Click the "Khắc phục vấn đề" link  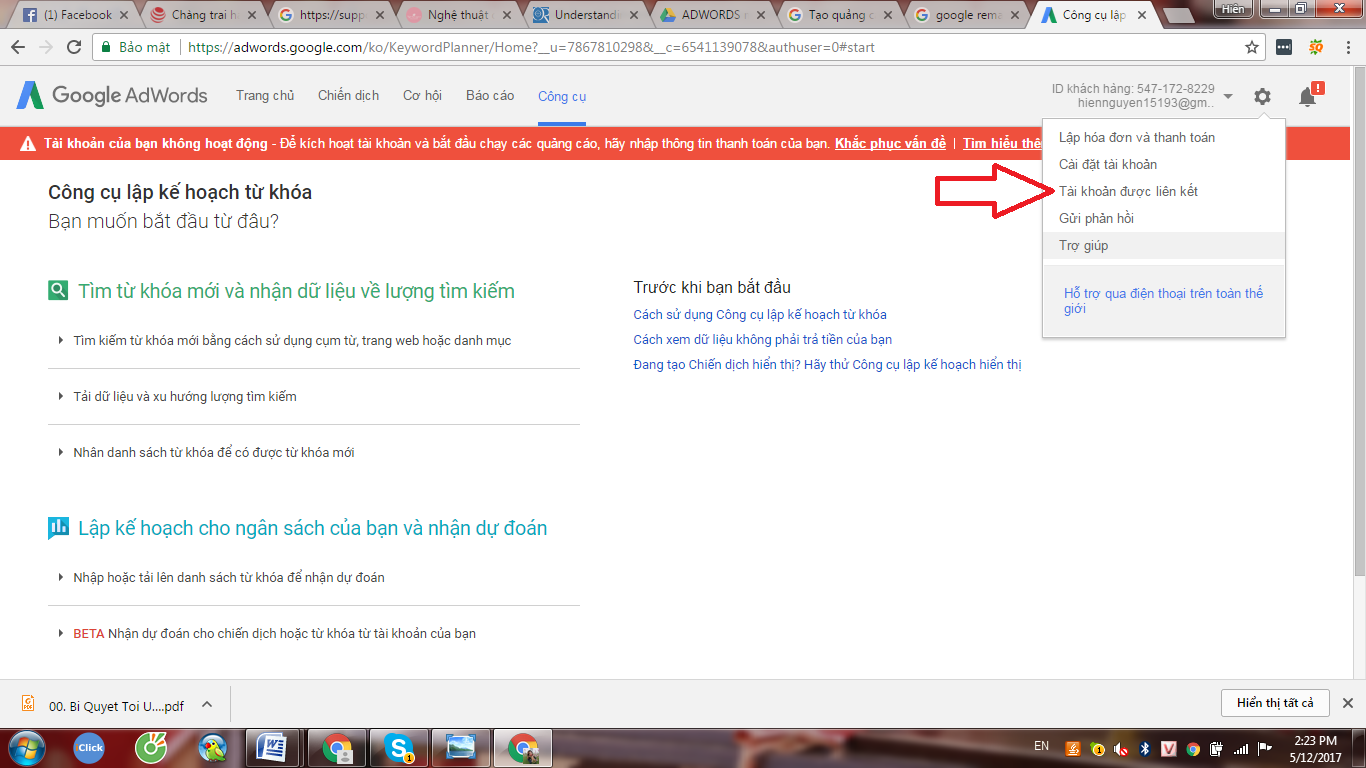click(890, 143)
